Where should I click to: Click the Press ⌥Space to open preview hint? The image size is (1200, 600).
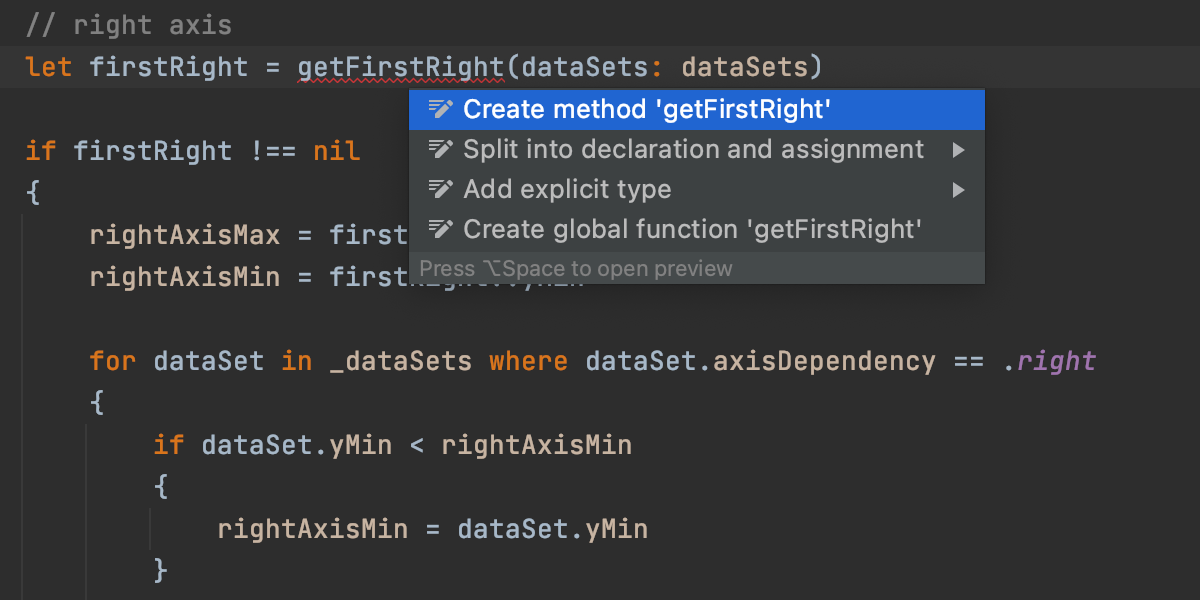click(x=576, y=268)
